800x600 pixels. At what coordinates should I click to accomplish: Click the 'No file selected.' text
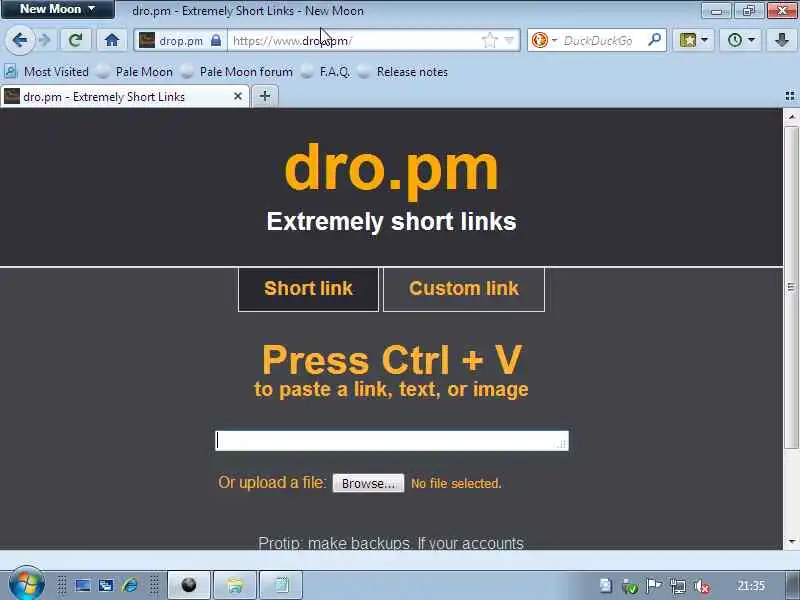coord(456,483)
